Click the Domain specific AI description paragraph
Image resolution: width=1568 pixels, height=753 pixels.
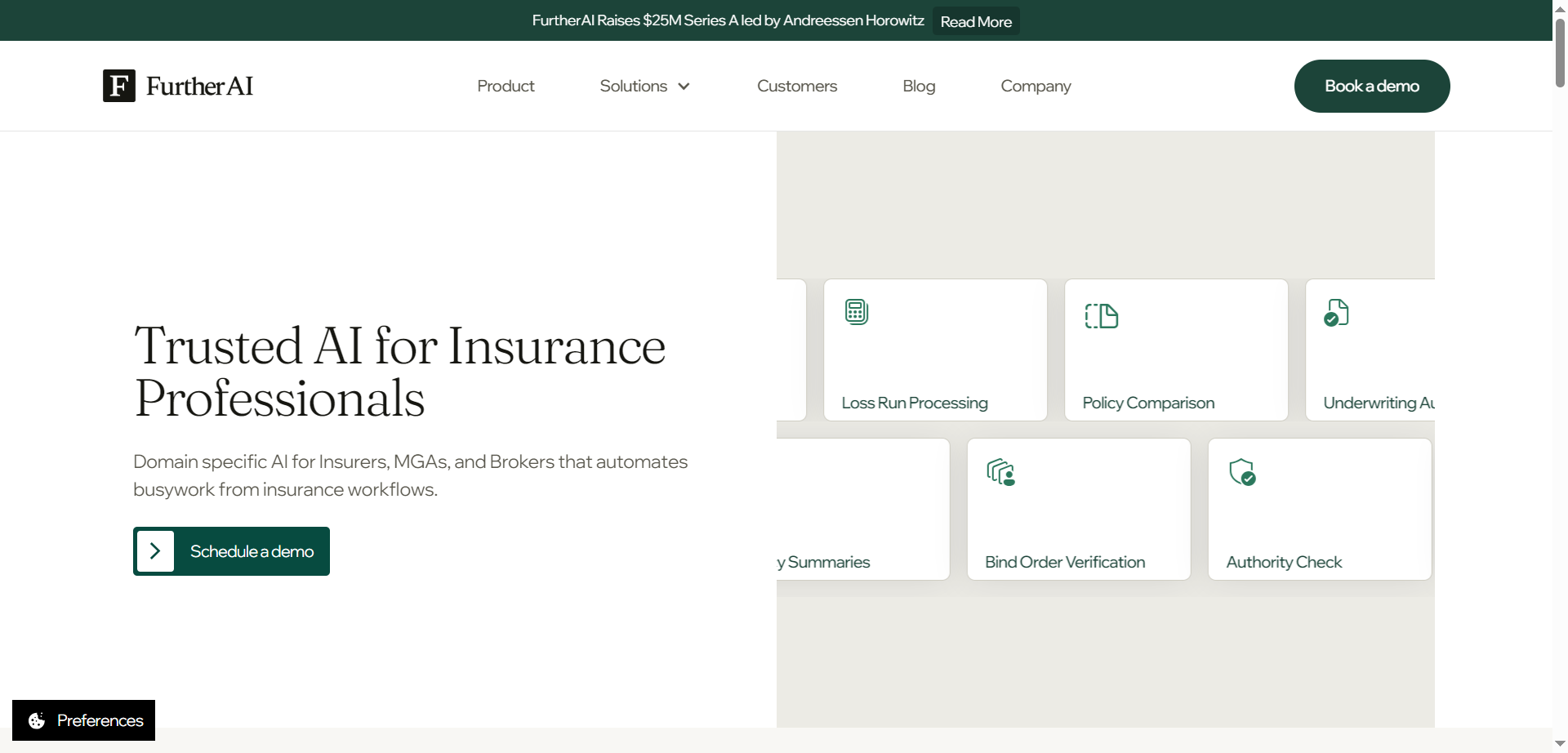point(410,475)
